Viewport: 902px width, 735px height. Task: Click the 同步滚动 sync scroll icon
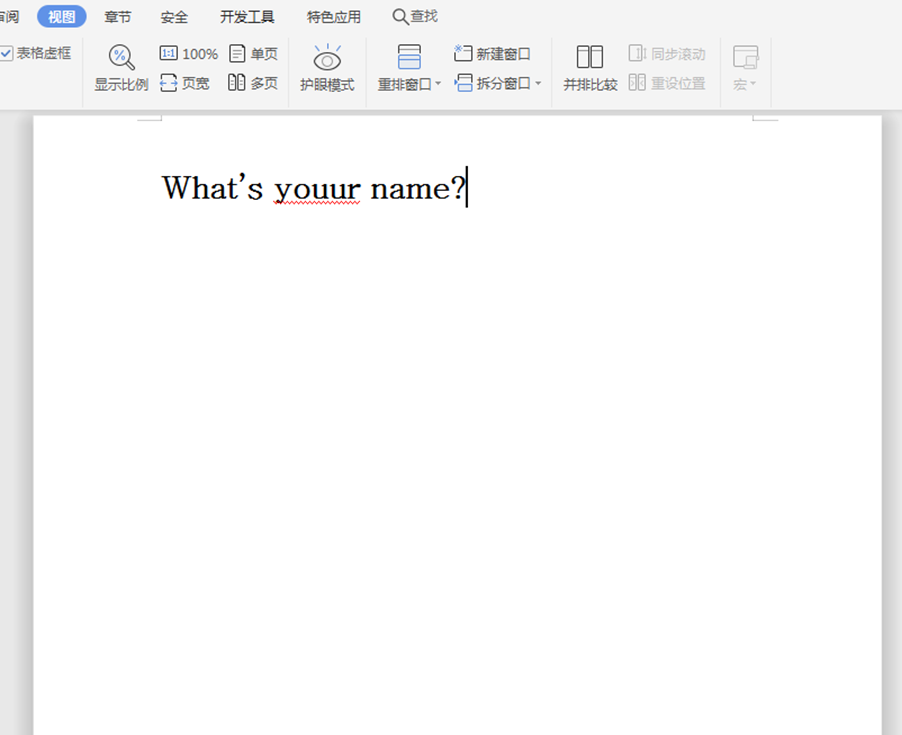coord(637,54)
